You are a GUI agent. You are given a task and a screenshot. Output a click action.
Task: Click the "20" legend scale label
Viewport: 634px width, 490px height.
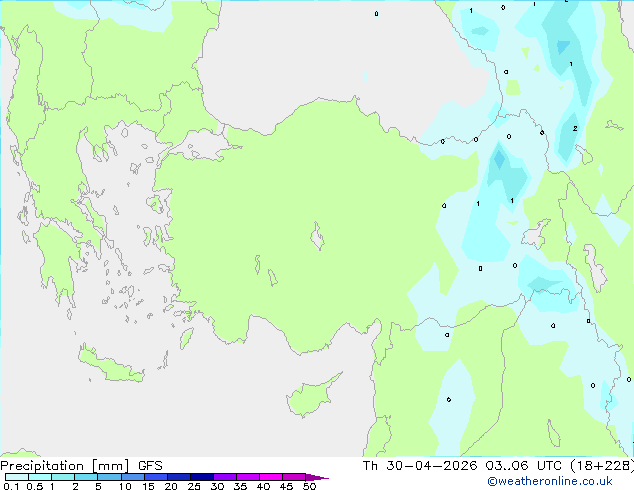point(171,486)
